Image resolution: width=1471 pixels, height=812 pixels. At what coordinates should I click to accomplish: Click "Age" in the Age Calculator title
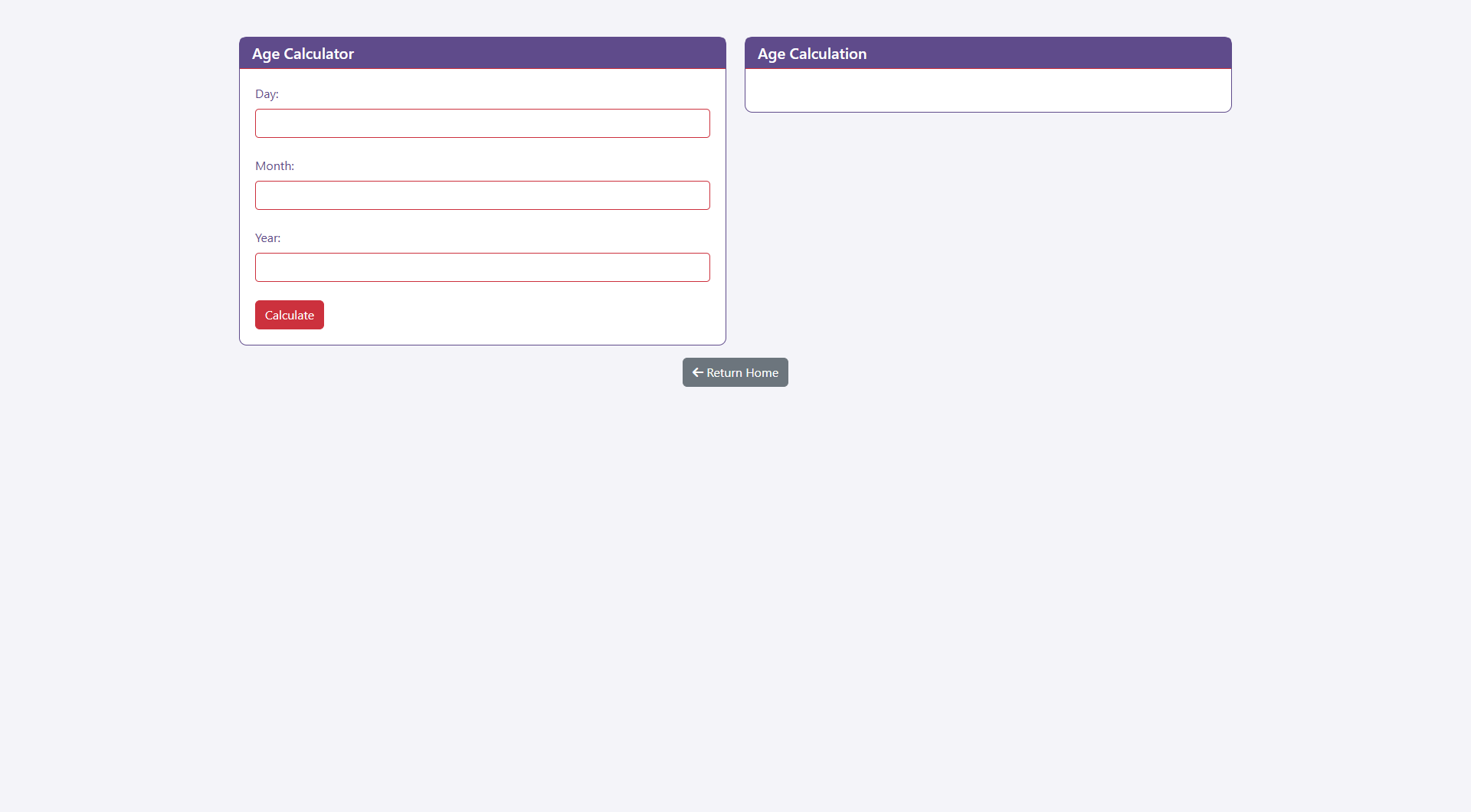[266, 54]
